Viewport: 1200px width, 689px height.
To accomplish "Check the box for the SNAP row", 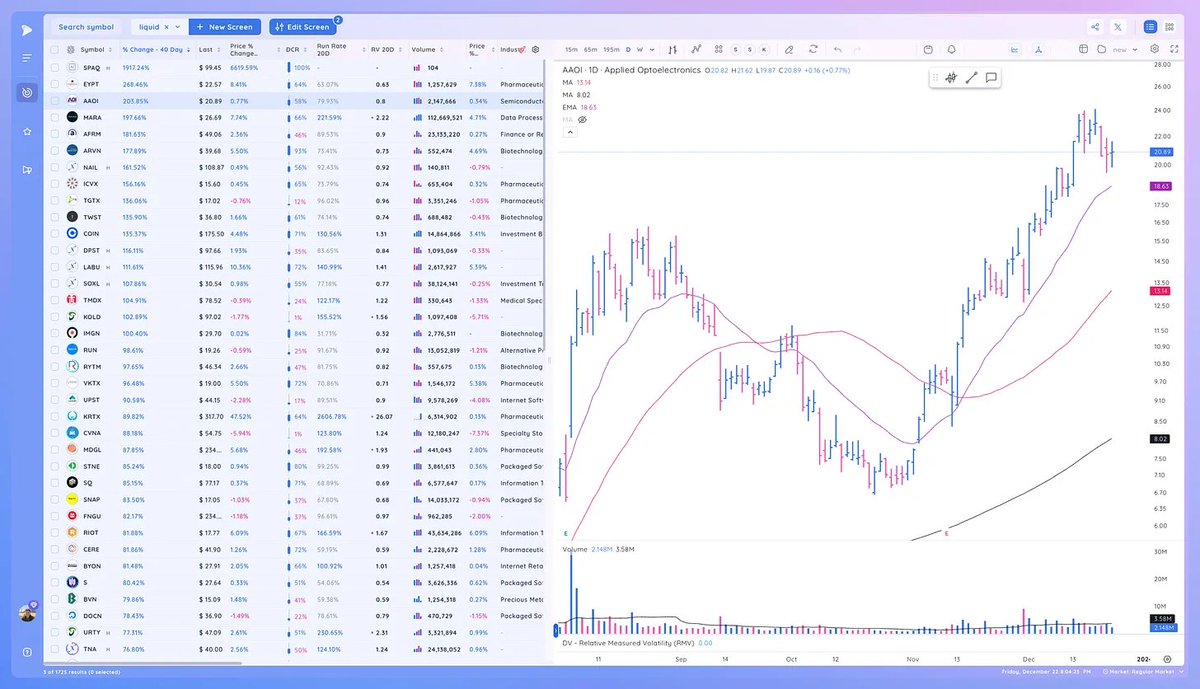I will point(55,499).
